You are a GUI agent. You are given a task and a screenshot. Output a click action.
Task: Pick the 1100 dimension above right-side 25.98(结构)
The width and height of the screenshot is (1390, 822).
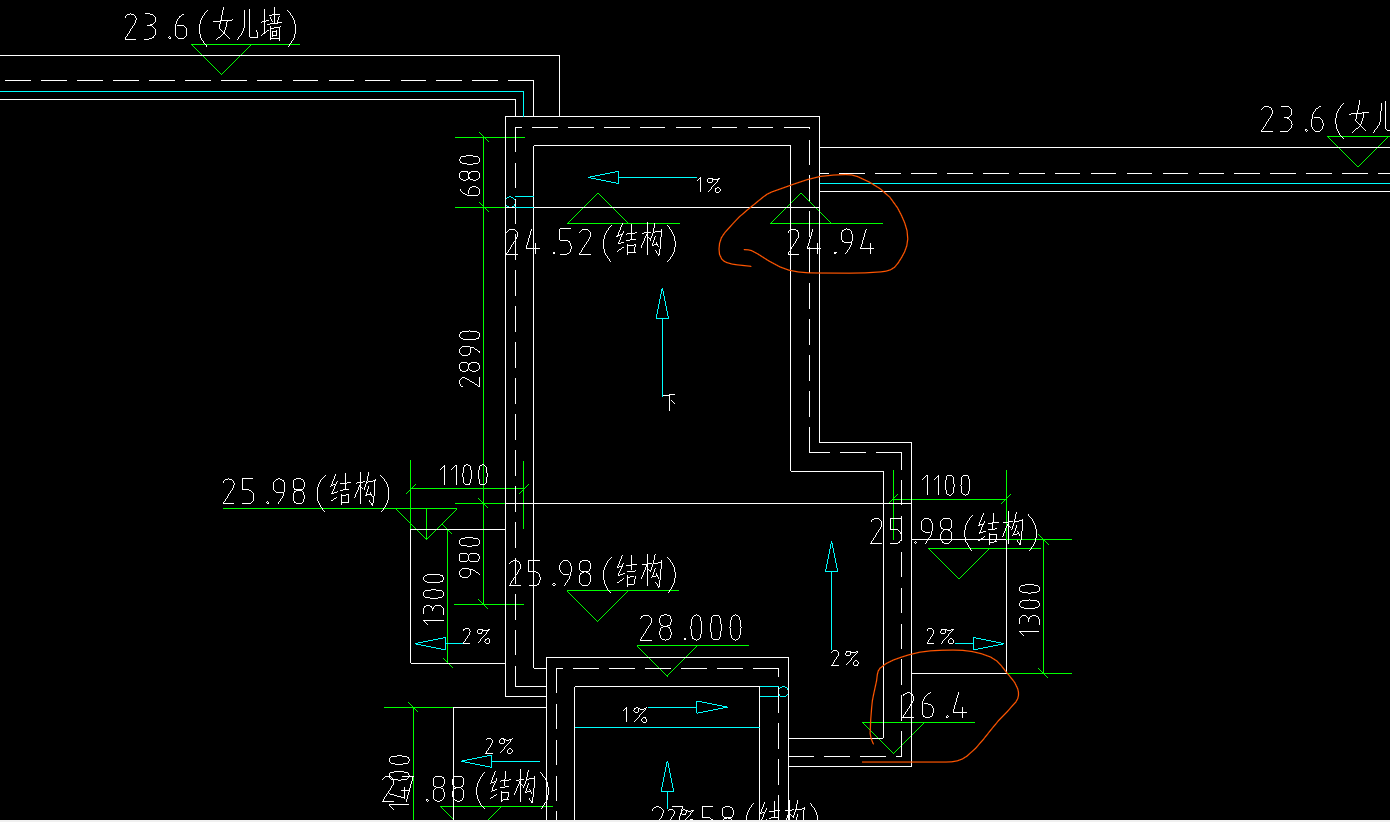[945, 486]
